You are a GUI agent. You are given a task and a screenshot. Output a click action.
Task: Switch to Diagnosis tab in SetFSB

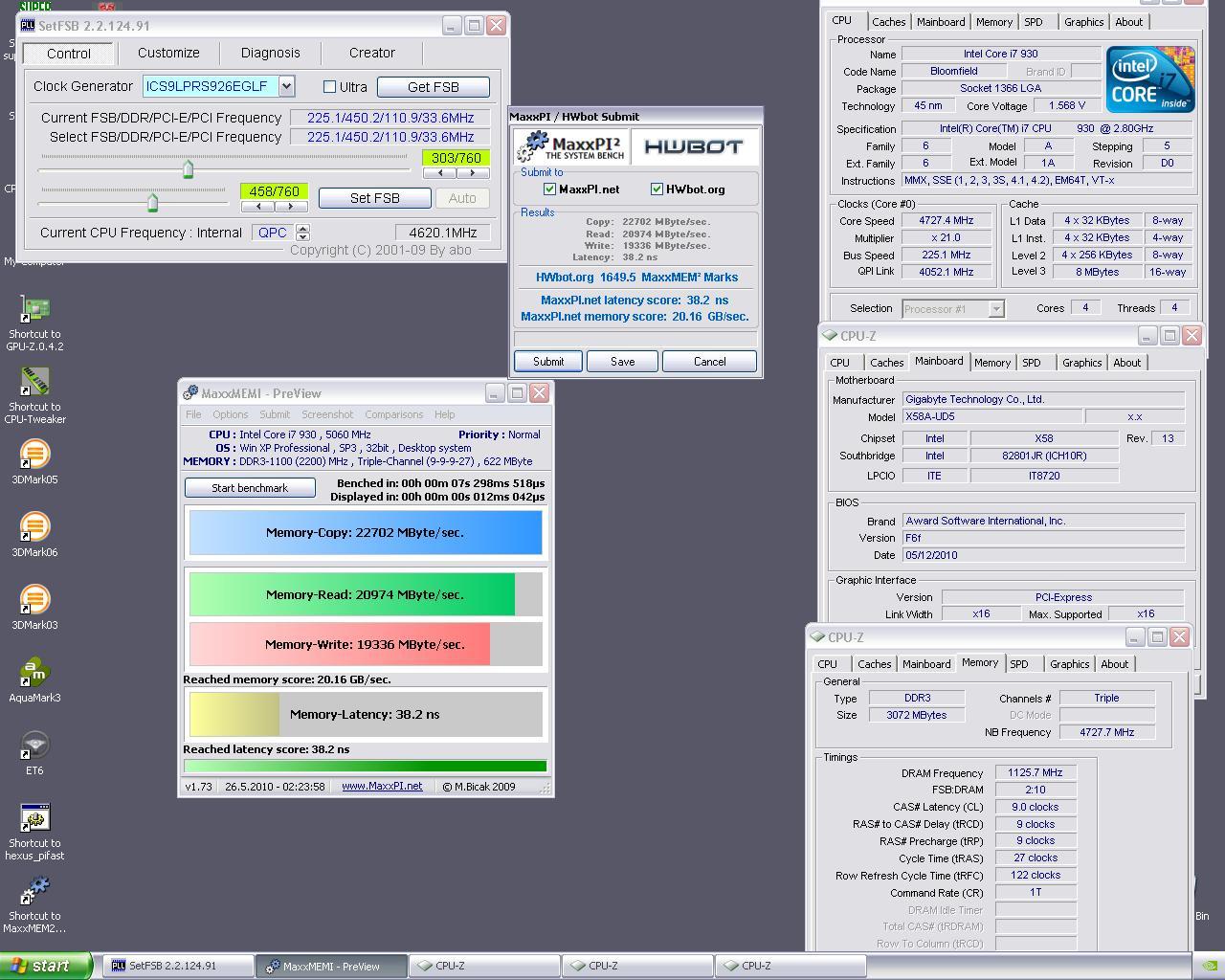270,53
